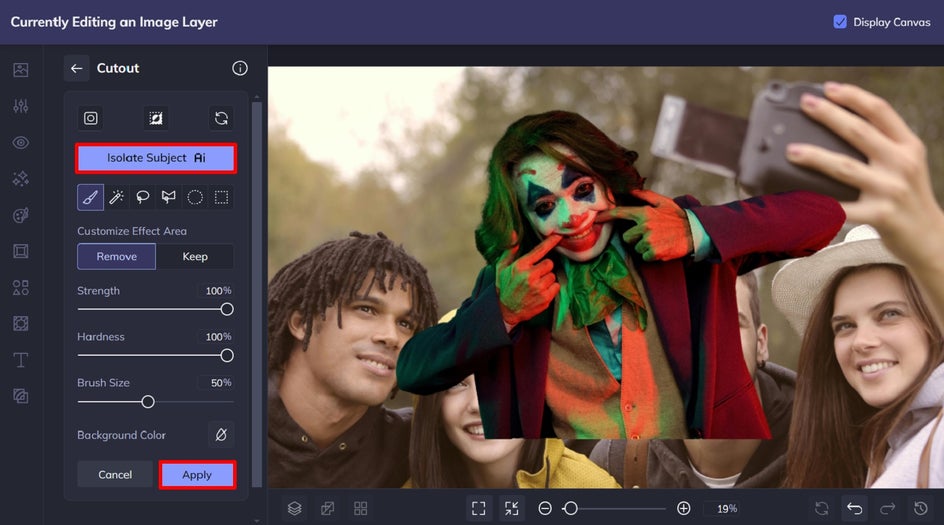This screenshot has height=525, width=944.
Task: Open the Artsy palette sidebar icon
Action: tap(20, 215)
